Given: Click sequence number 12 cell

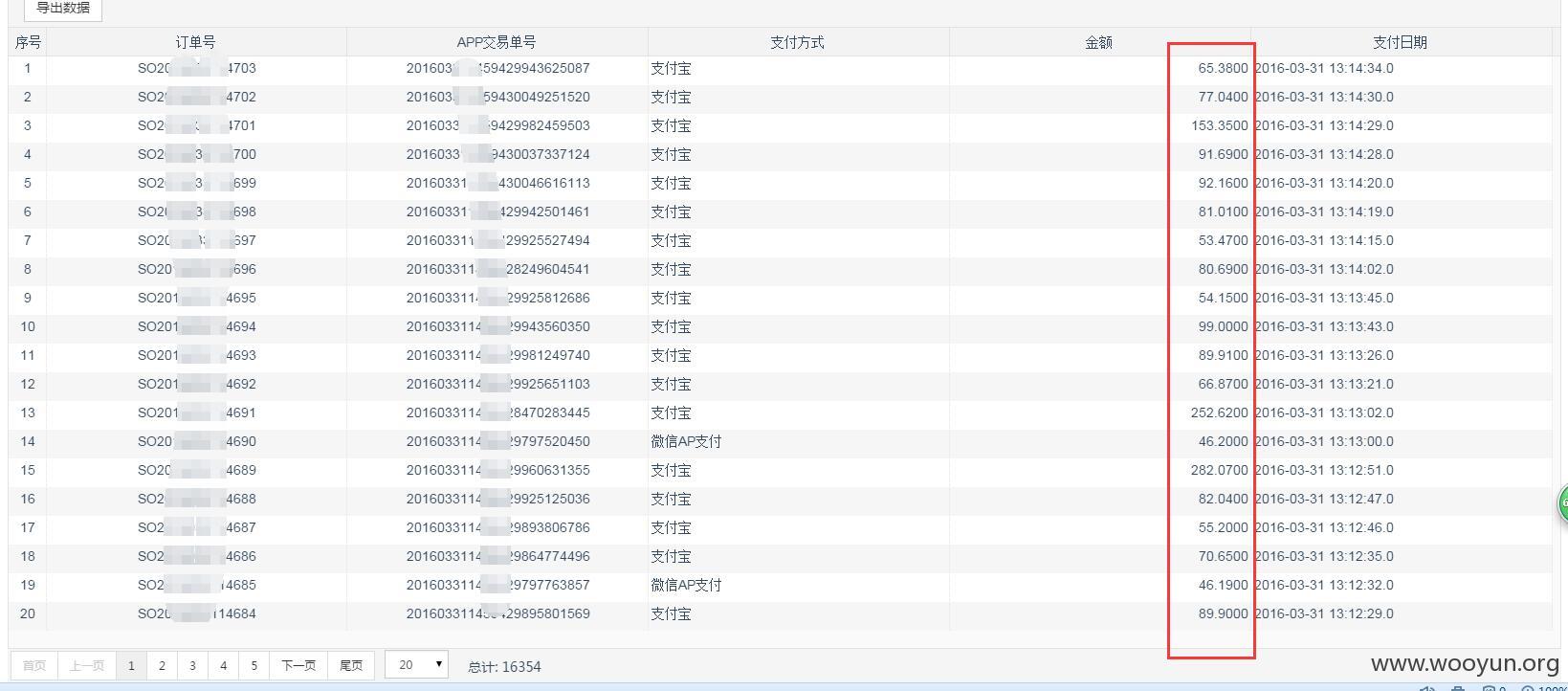Looking at the screenshot, I should pos(28,384).
